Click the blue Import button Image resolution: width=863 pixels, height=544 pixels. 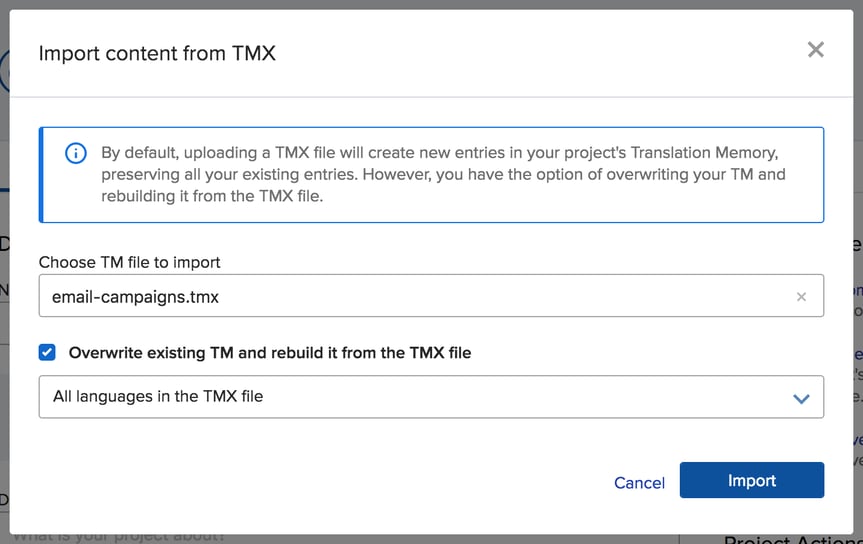[x=751, y=480]
